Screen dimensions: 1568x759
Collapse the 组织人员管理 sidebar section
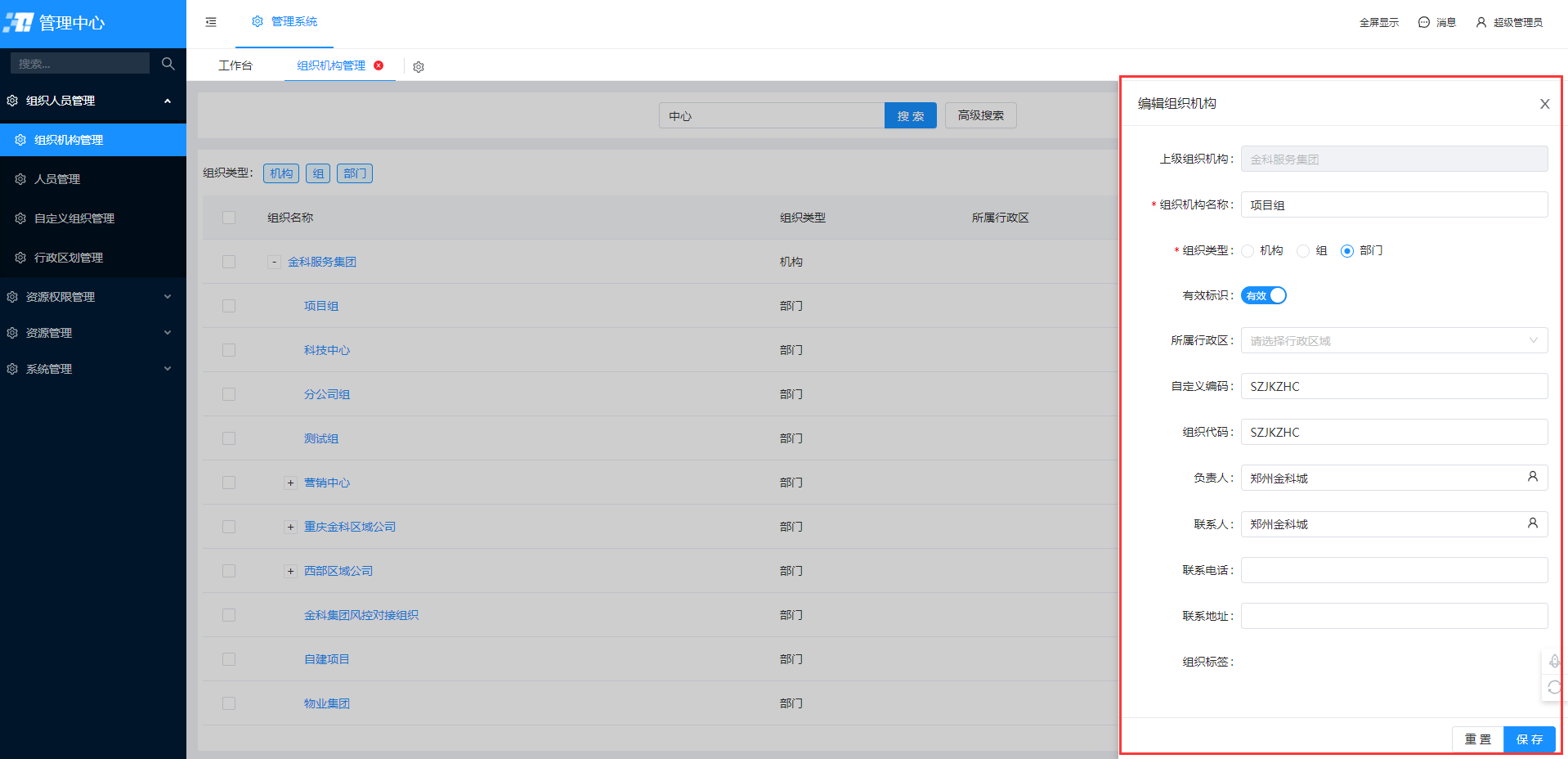click(93, 101)
